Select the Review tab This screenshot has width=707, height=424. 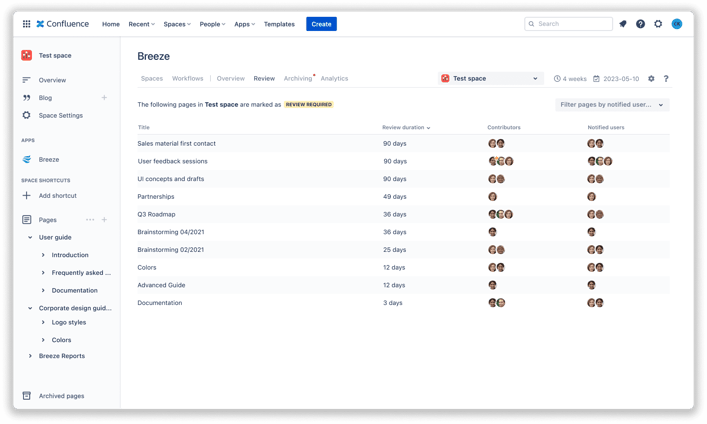264,78
